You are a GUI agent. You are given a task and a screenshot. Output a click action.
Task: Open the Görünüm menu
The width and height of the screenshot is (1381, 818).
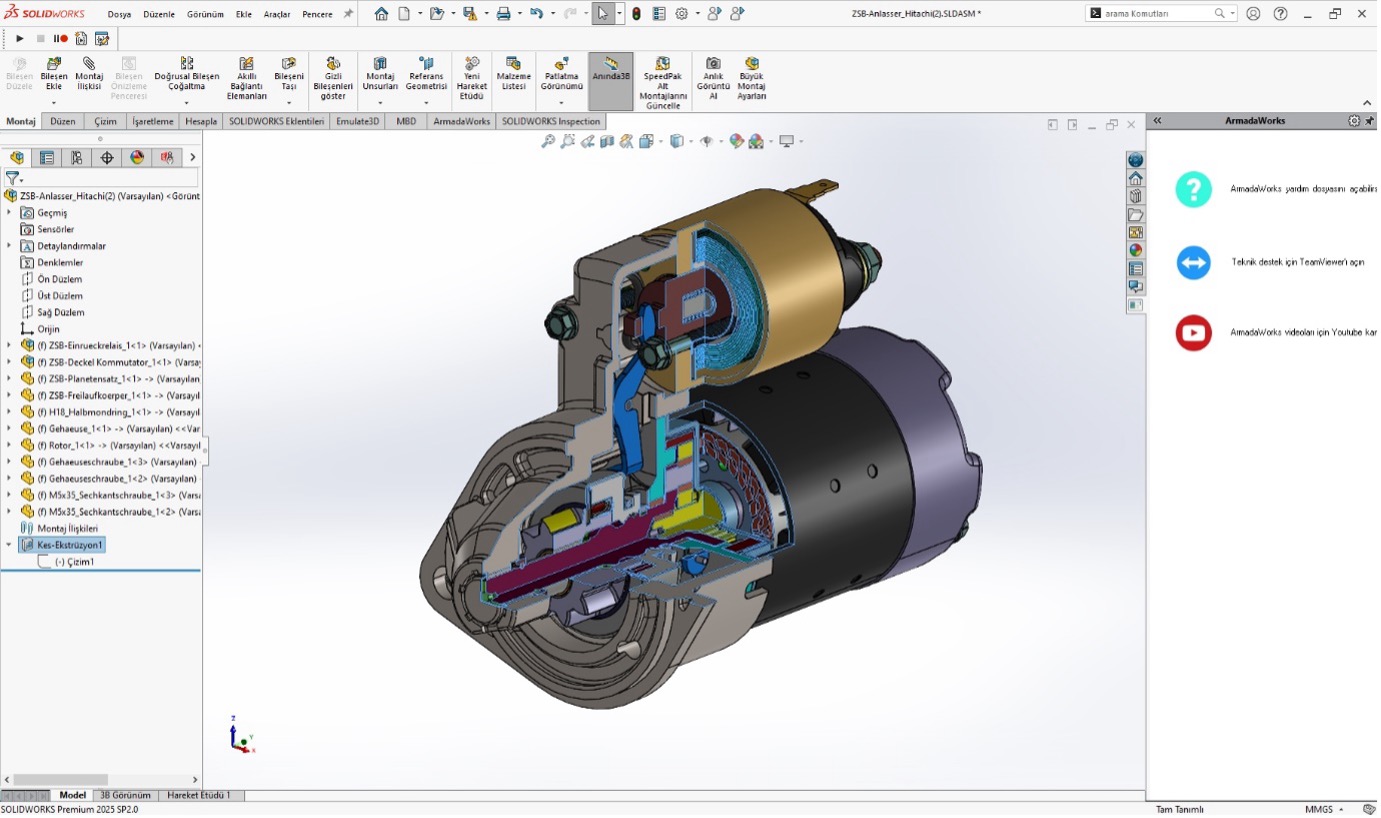205,14
